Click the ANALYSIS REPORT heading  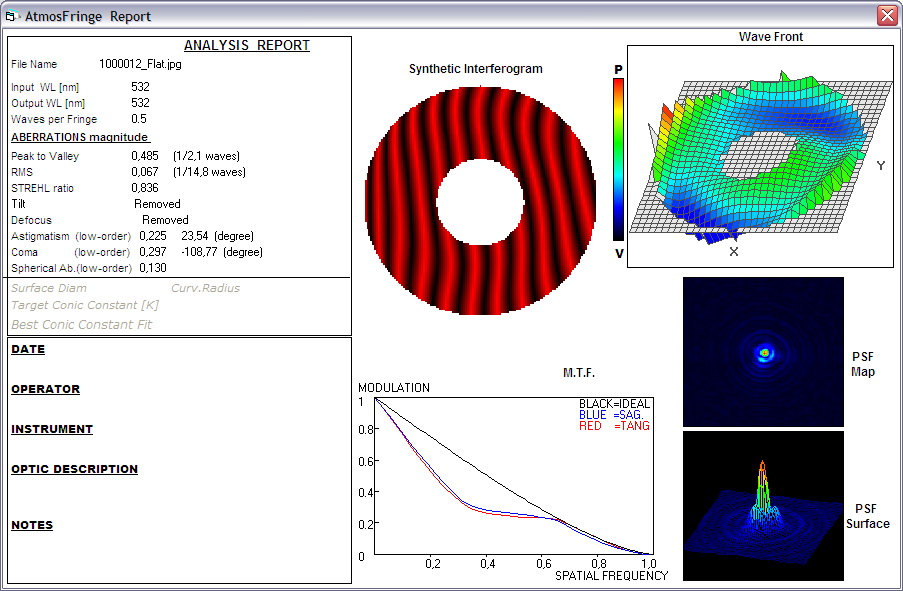click(x=247, y=46)
